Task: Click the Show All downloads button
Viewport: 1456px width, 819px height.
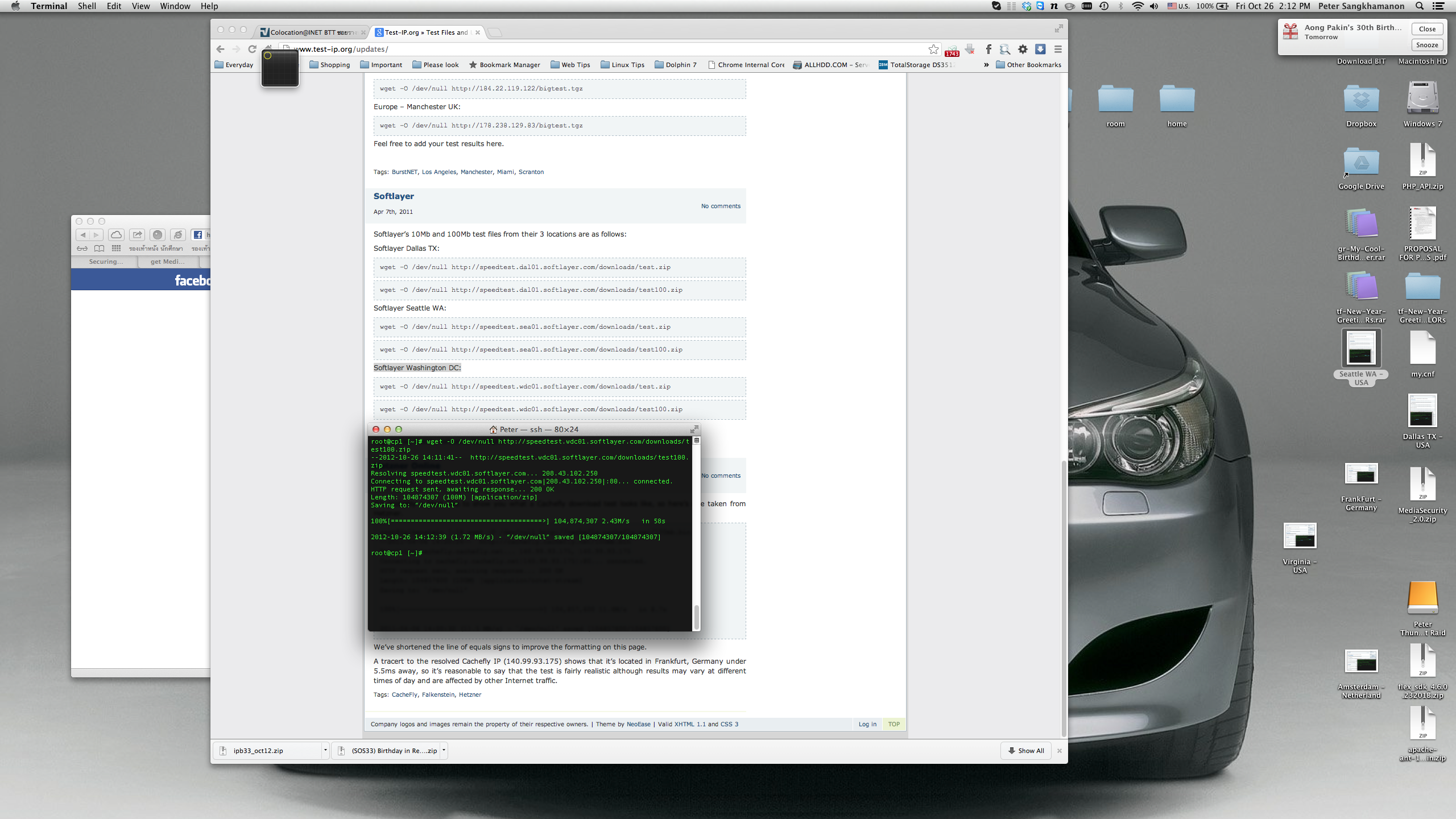Action: pyautogui.click(x=1026, y=751)
